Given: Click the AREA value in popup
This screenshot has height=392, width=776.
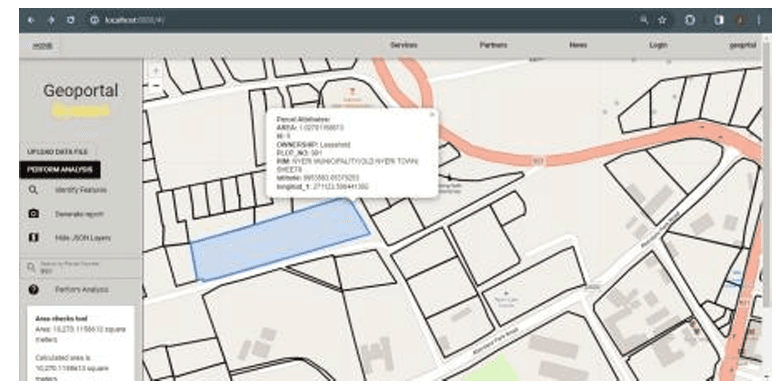Looking at the screenshot, I should coord(321,128).
